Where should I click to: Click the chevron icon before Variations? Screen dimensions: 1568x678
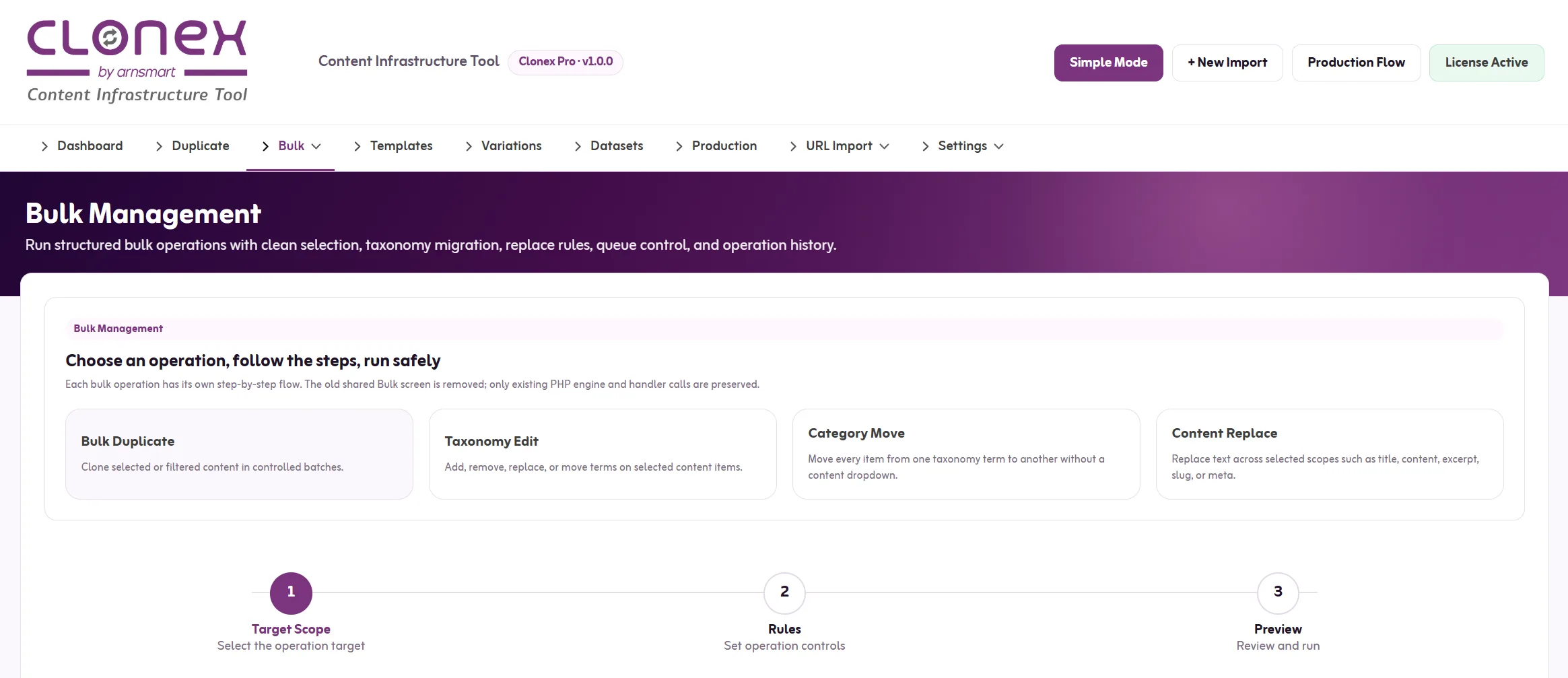(469, 146)
